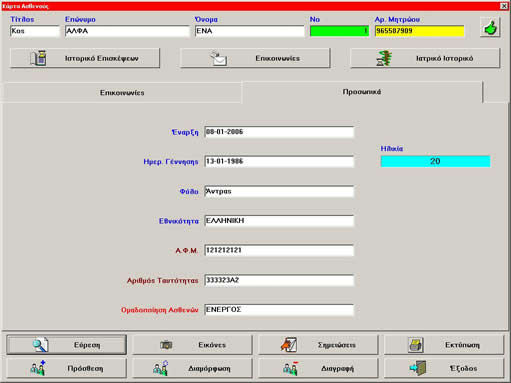Click the Φύλο field showing Άντρας

[279, 191]
